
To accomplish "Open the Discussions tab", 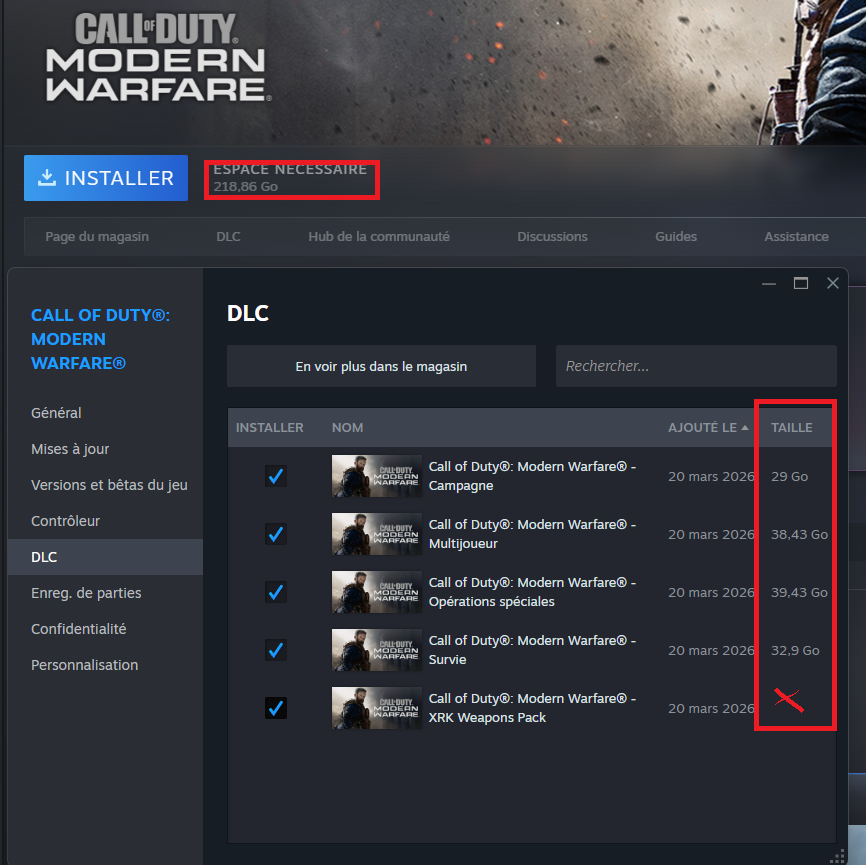I will pos(552,236).
